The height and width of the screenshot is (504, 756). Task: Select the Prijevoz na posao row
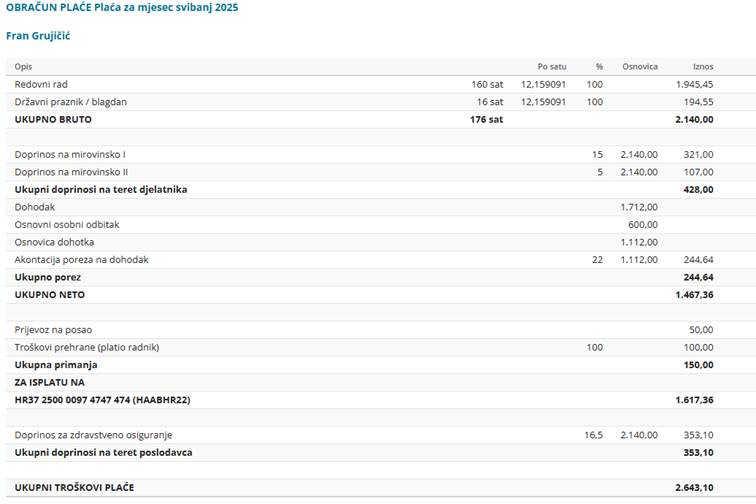tap(381, 330)
